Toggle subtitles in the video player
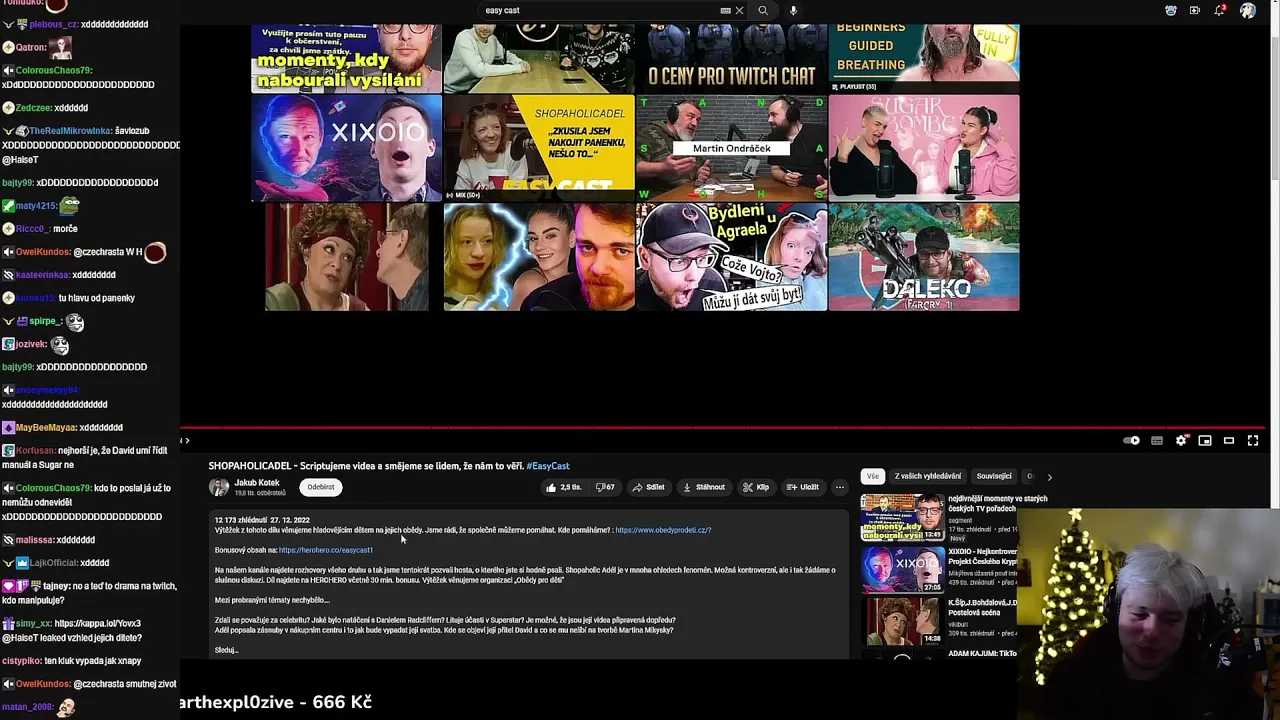 coord(1157,440)
